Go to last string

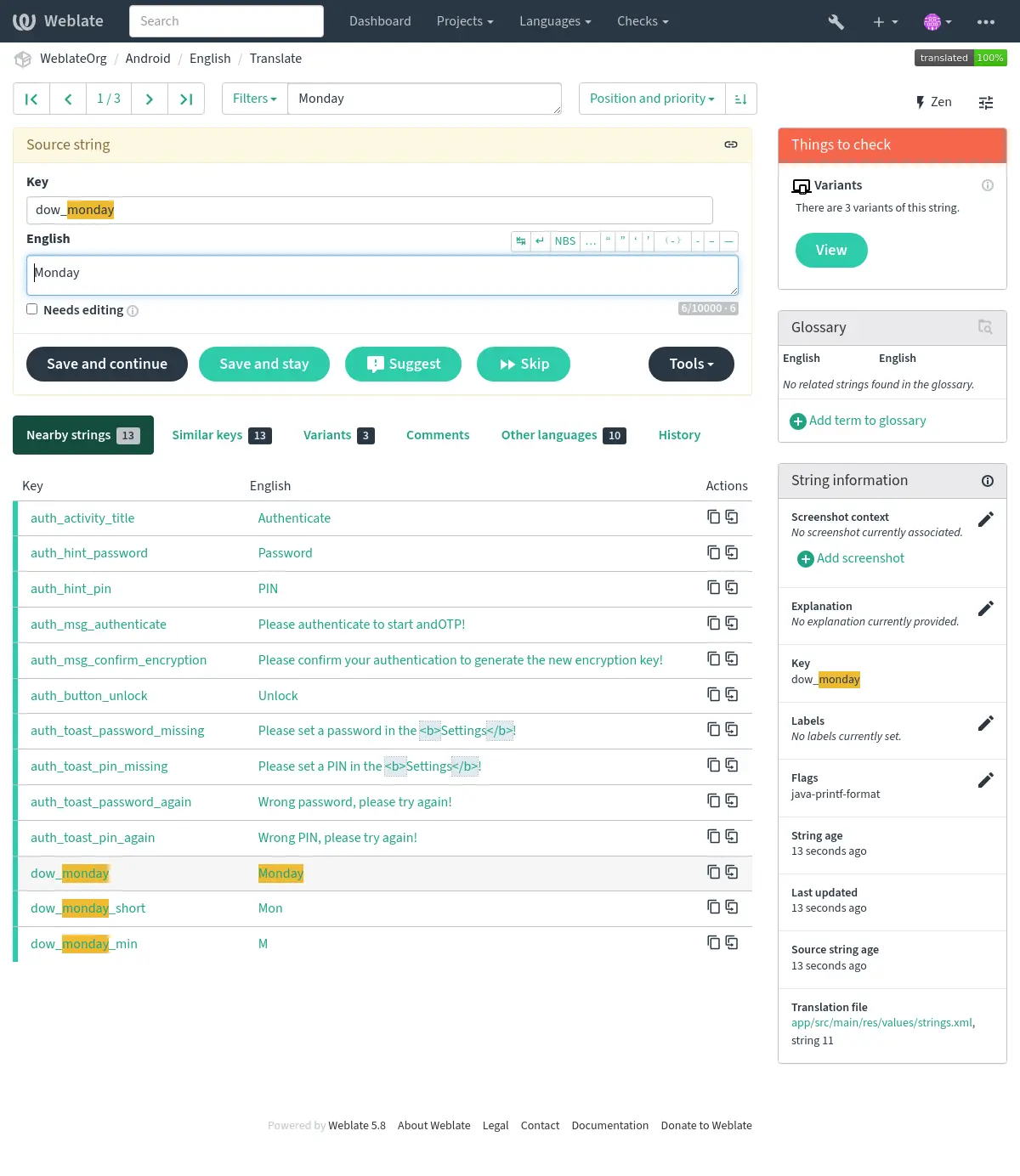point(186,99)
